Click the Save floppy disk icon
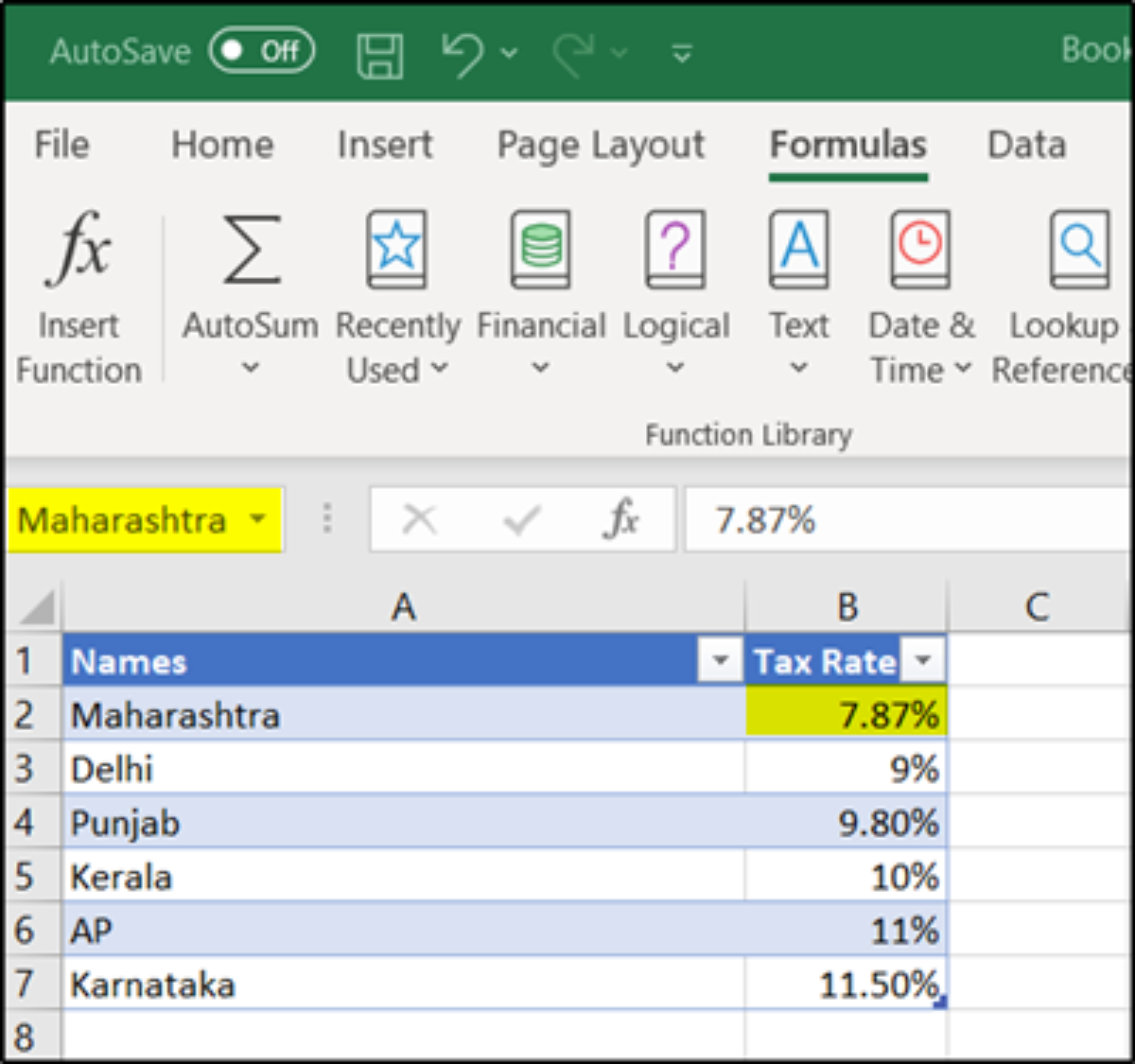The width and height of the screenshot is (1135, 1064). pyautogui.click(x=380, y=54)
